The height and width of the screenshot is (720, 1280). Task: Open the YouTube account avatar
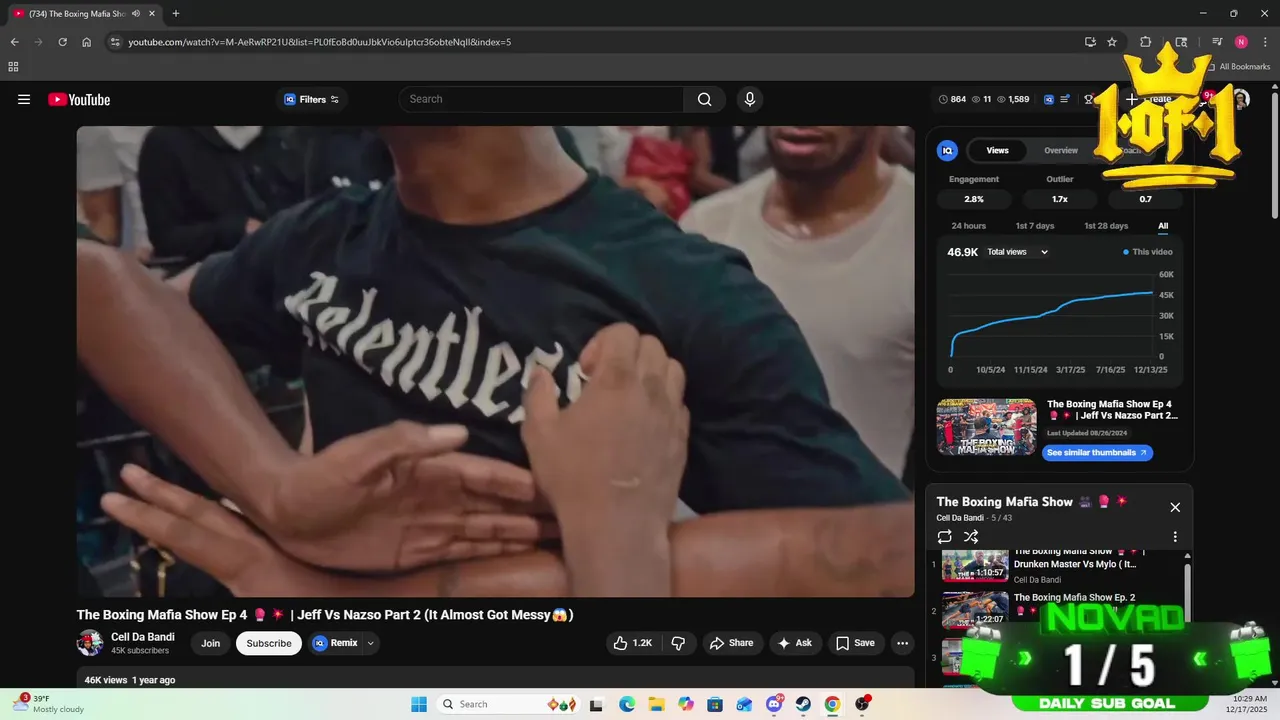click(x=1241, y=99)
